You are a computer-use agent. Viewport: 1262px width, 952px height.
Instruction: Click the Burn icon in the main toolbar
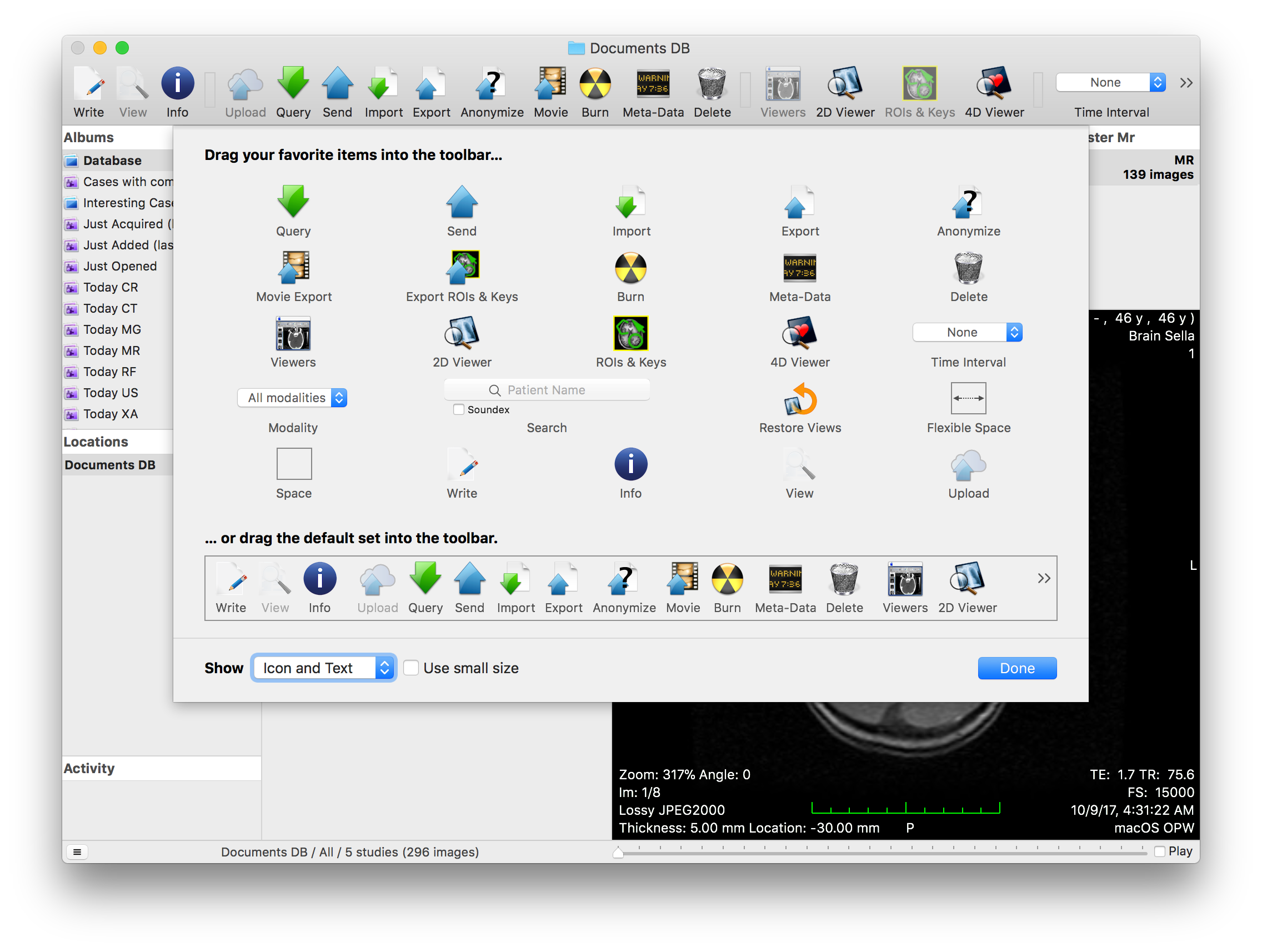595,84
